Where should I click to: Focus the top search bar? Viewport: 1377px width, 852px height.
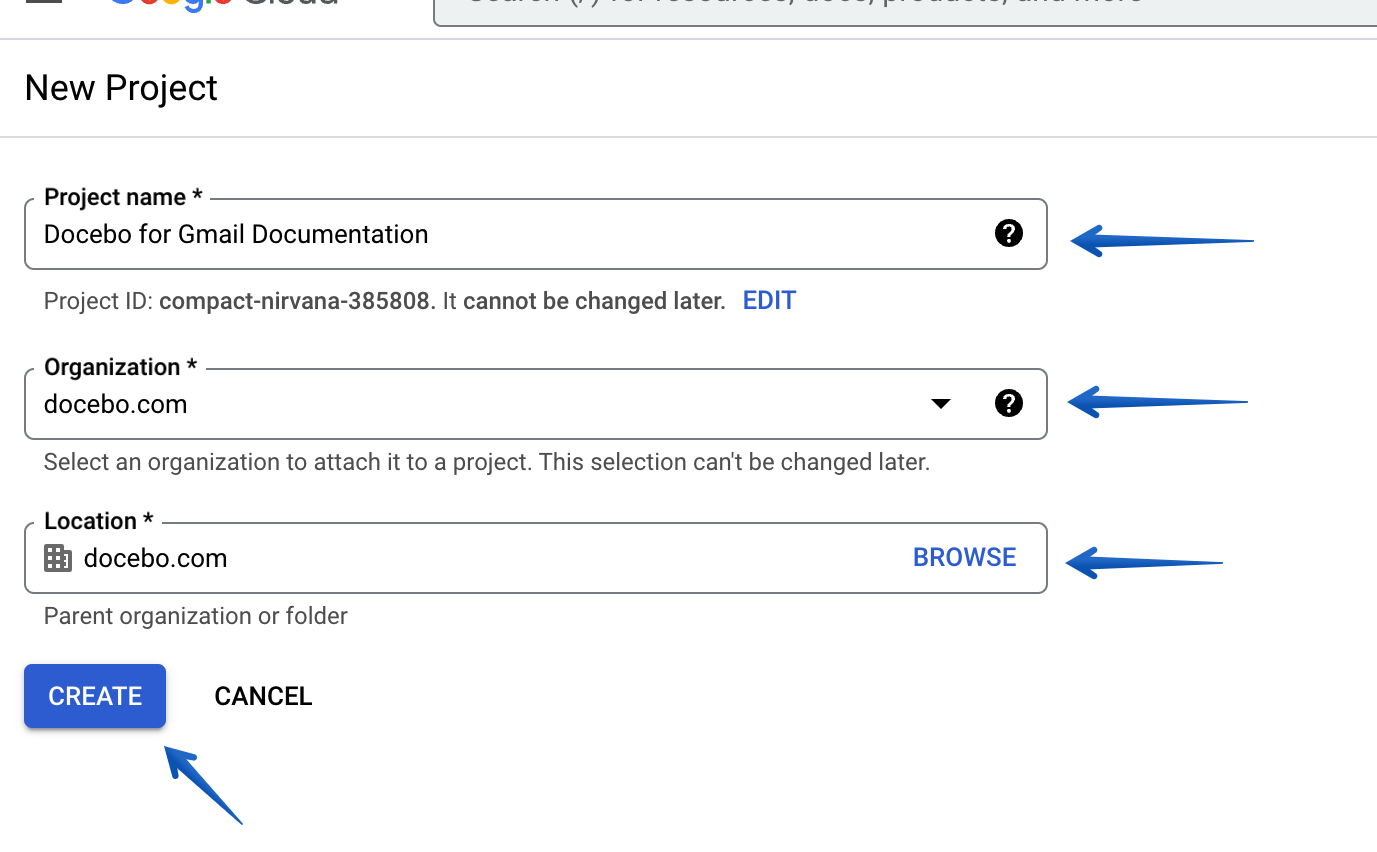click(905, 8)
